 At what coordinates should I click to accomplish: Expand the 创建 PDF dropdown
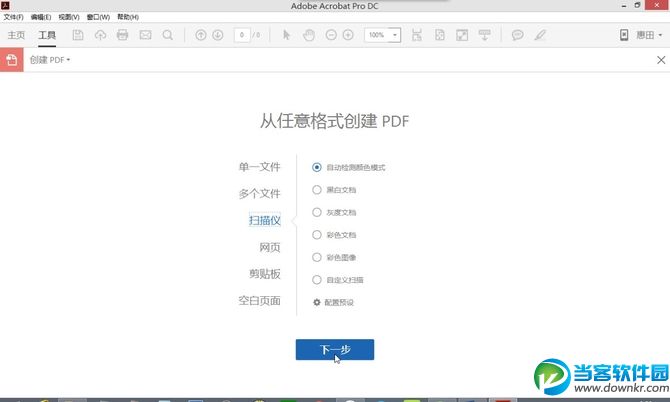tap(50, 60)
